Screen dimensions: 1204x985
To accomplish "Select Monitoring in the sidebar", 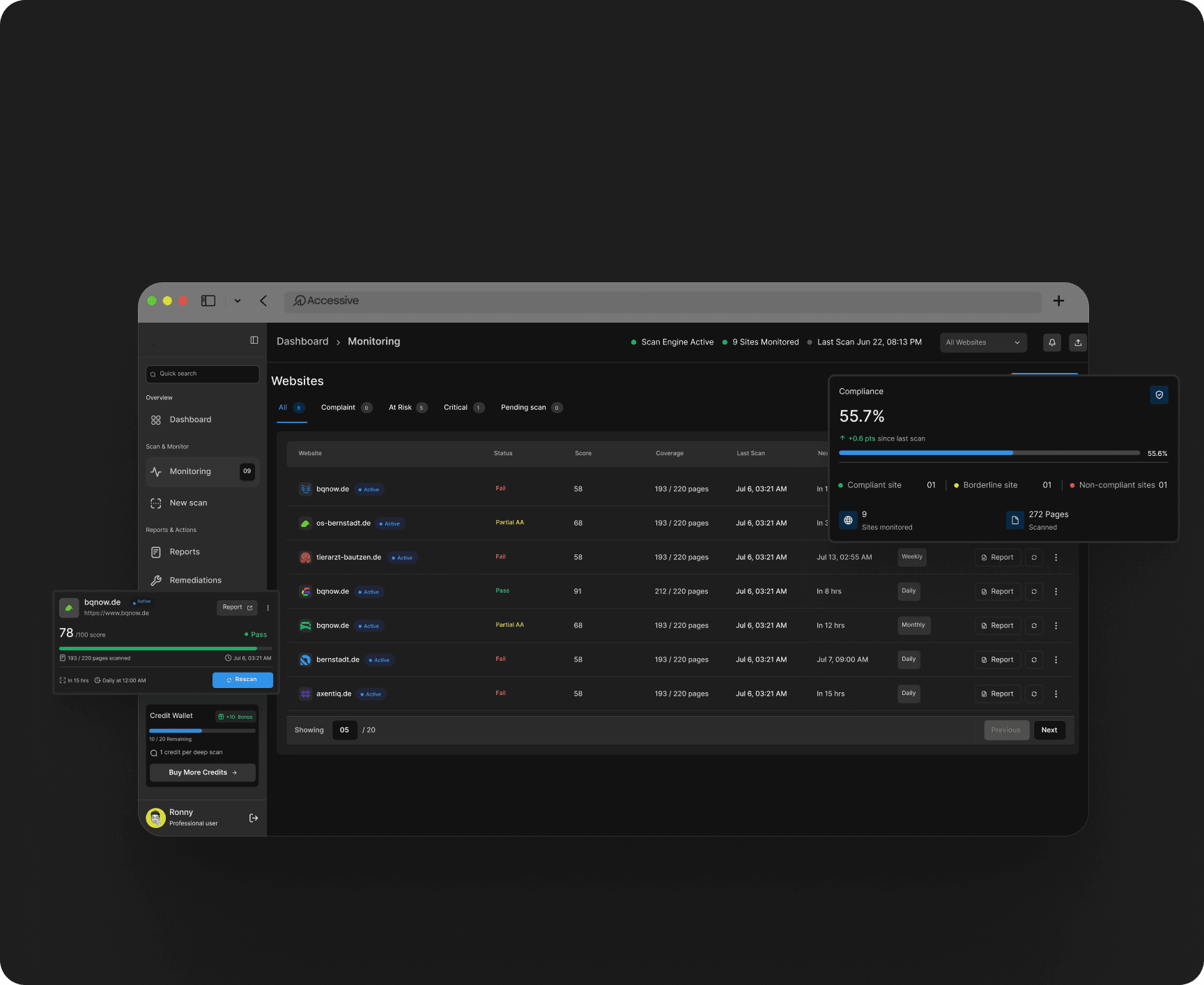I will (202, 472).
